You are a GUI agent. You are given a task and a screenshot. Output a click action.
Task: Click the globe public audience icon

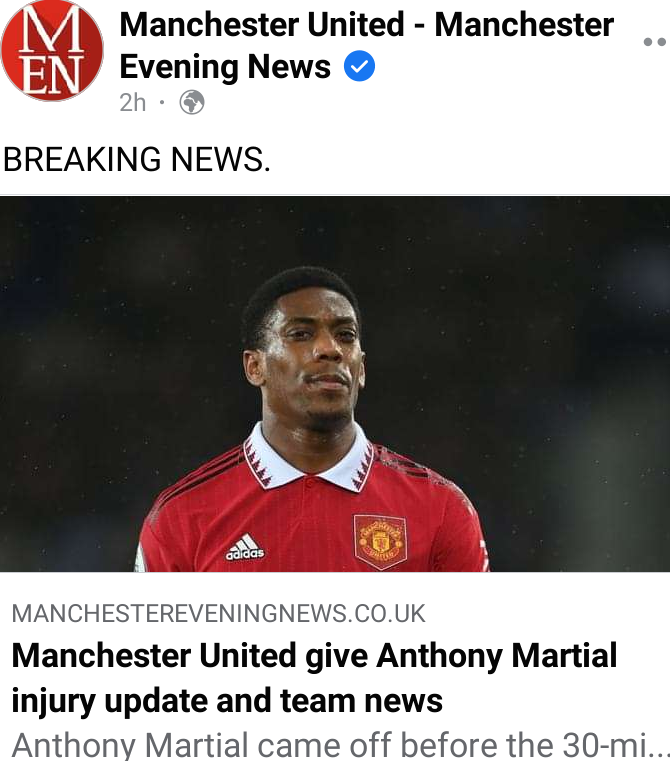click(x=192, y=102)
